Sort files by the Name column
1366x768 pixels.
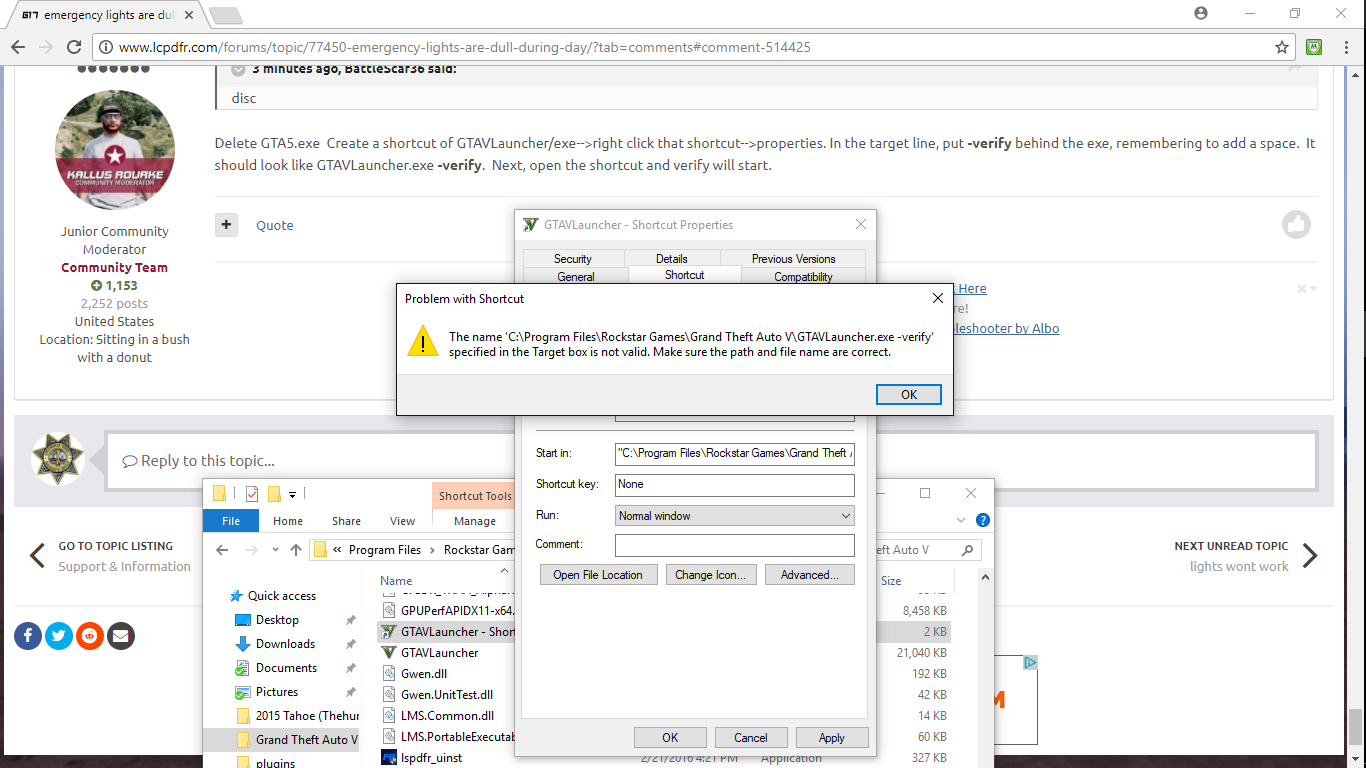396,580
